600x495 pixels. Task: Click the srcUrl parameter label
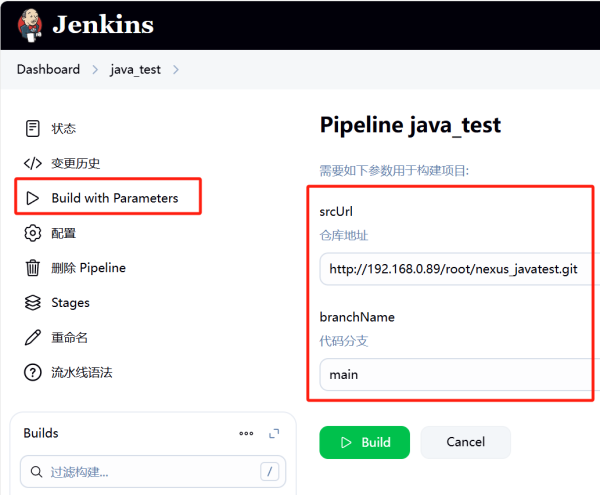pos(336,212)
